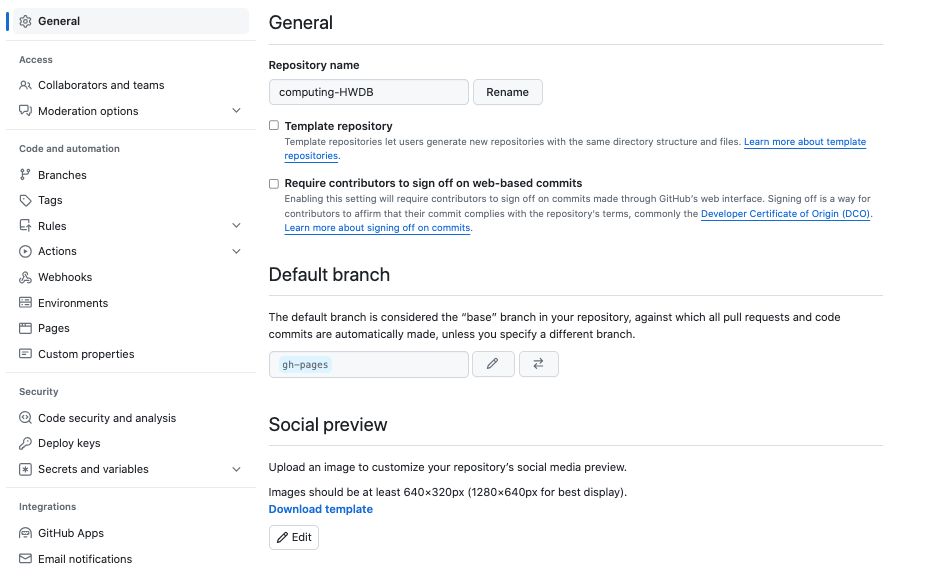
Task: Expand the Moderation options section
Action: [x=236, y=111]
